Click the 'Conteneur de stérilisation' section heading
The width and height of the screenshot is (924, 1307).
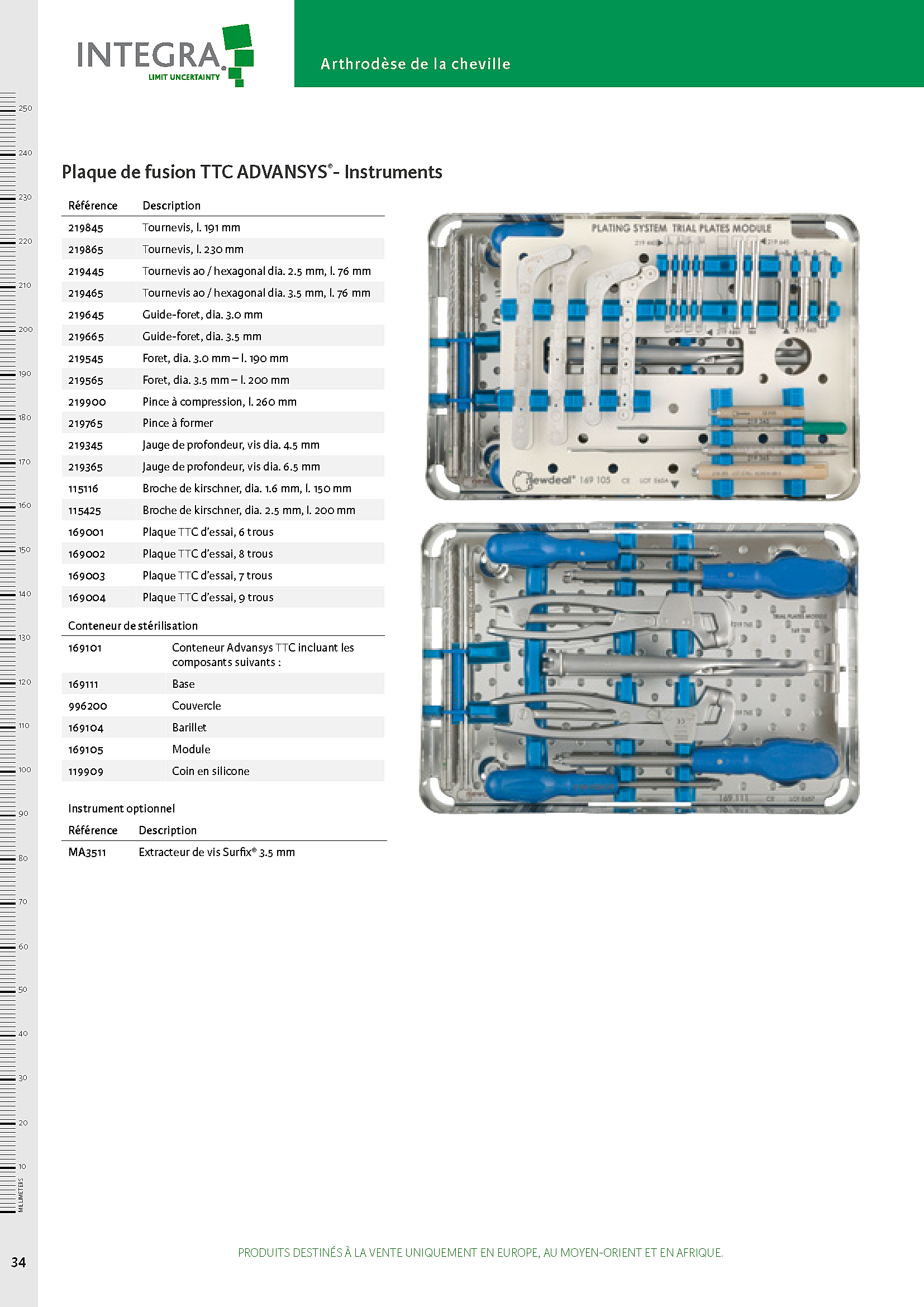[132, 626]
